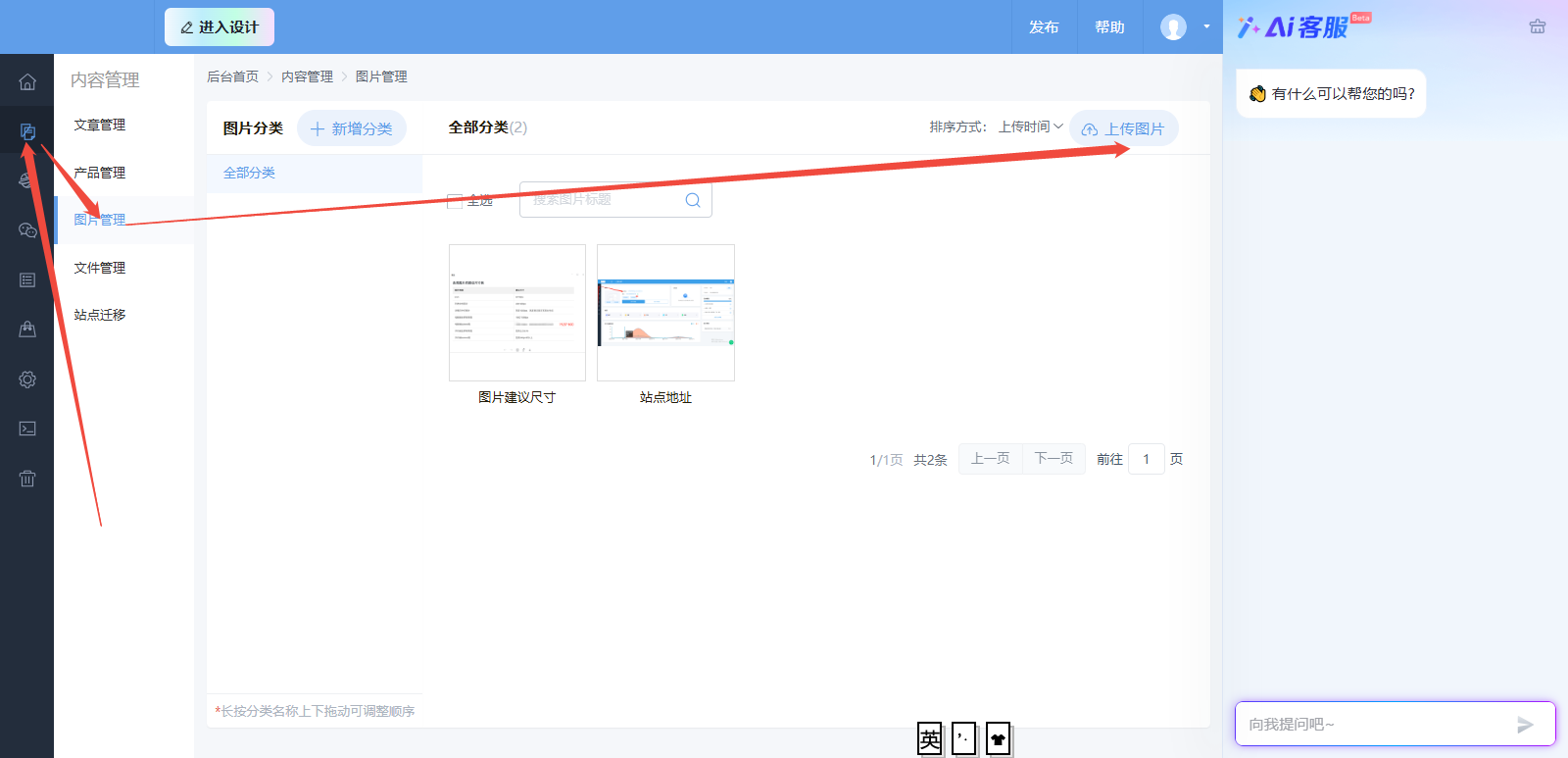This screenshot has height=758, width=1568.
Task: Open the settings gear sidebar icon
Action: coord(27,379)
